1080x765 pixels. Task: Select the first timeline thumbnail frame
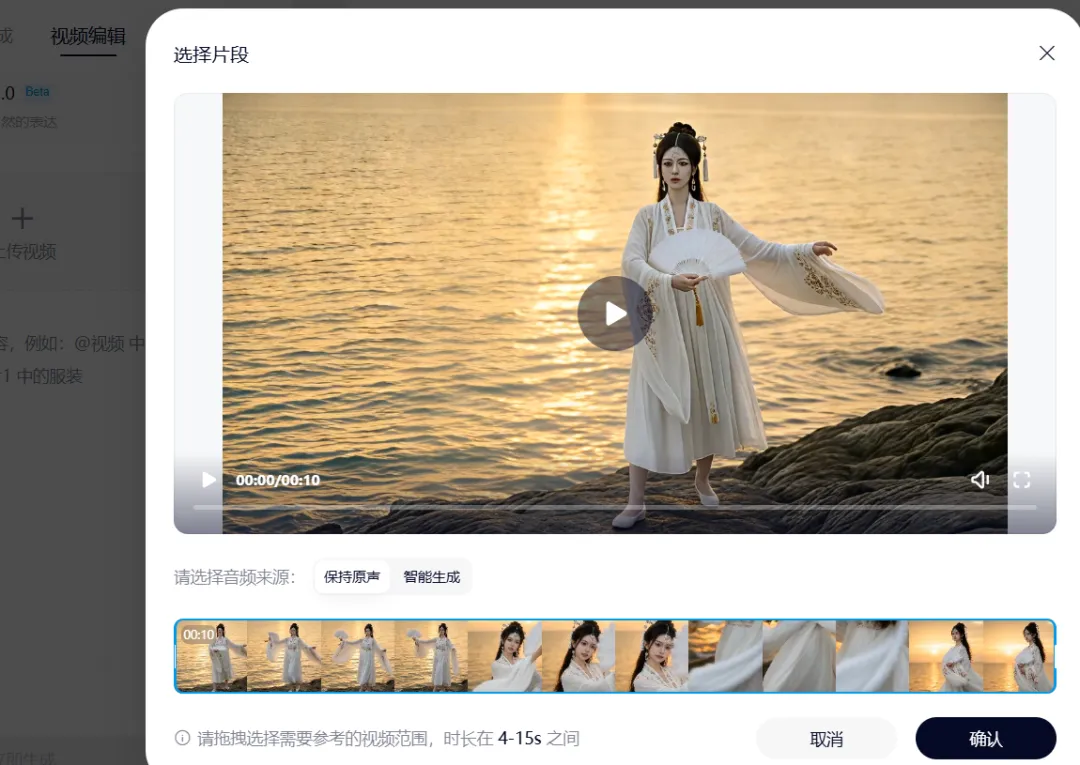click(x=212, y=656)
